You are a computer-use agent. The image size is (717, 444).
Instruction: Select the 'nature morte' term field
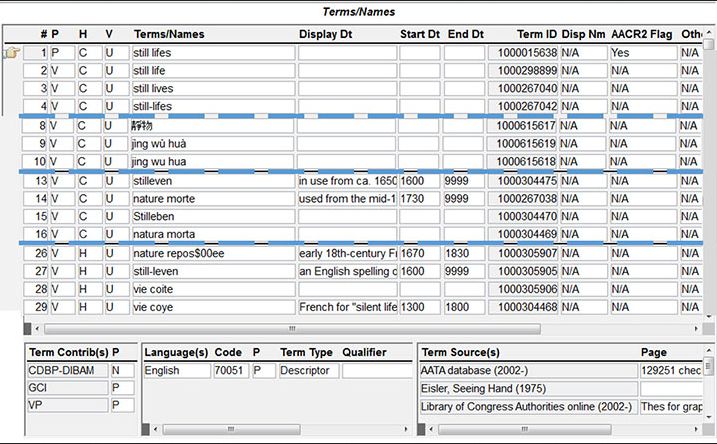[214, 199]
